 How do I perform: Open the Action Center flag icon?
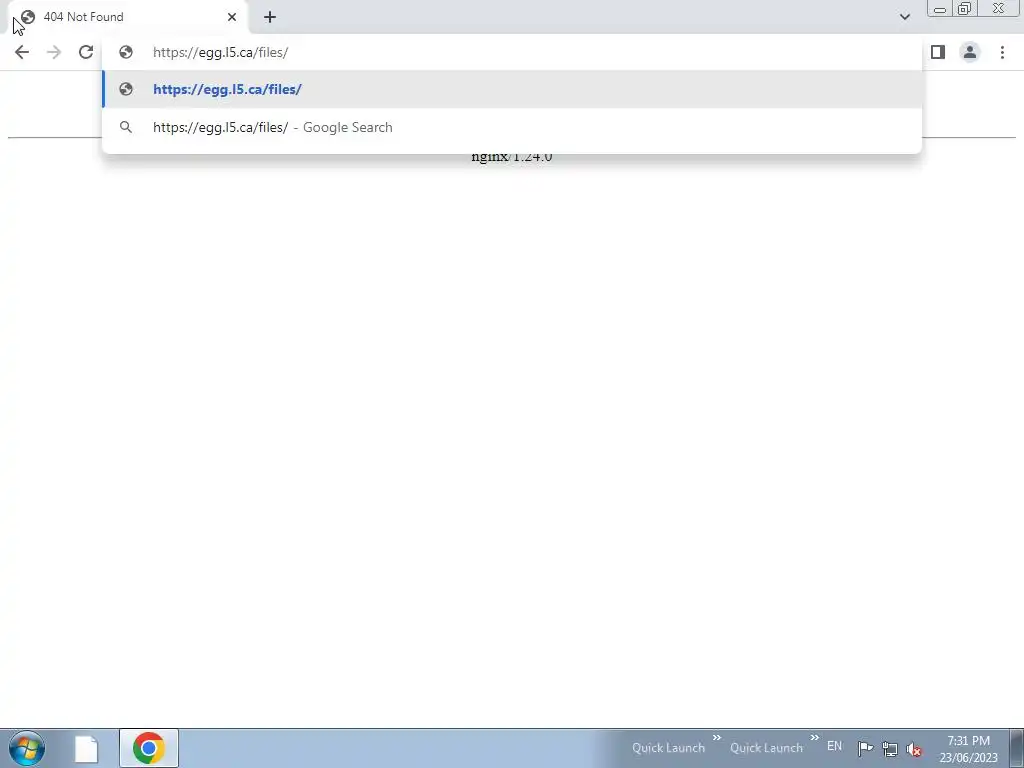pos(865,748)
